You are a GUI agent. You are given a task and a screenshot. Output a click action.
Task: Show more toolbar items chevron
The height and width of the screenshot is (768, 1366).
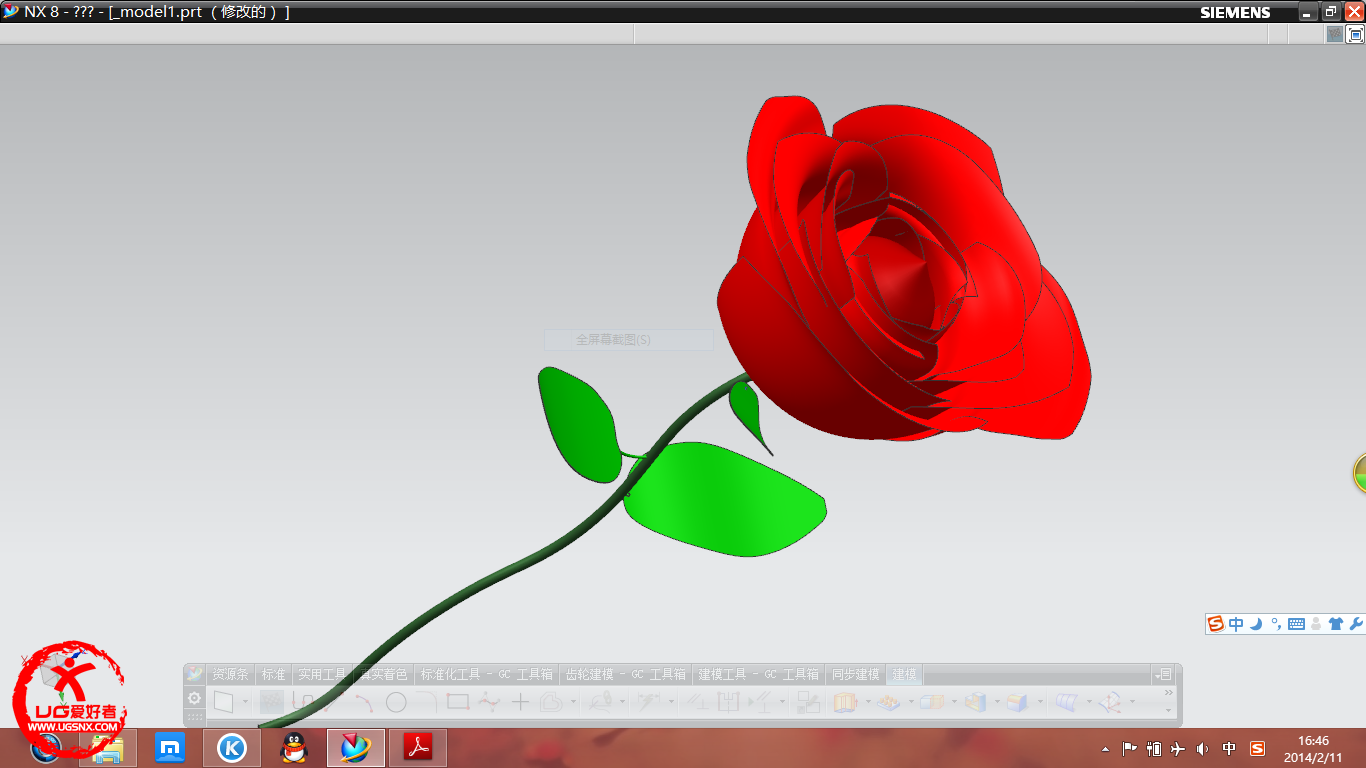point(1168,692)
